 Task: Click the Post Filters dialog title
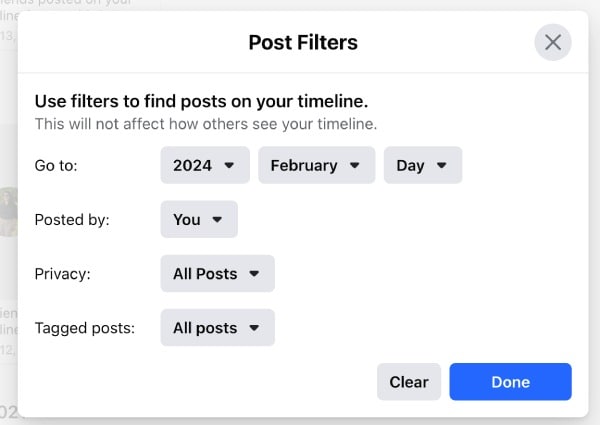coord(303,42)
